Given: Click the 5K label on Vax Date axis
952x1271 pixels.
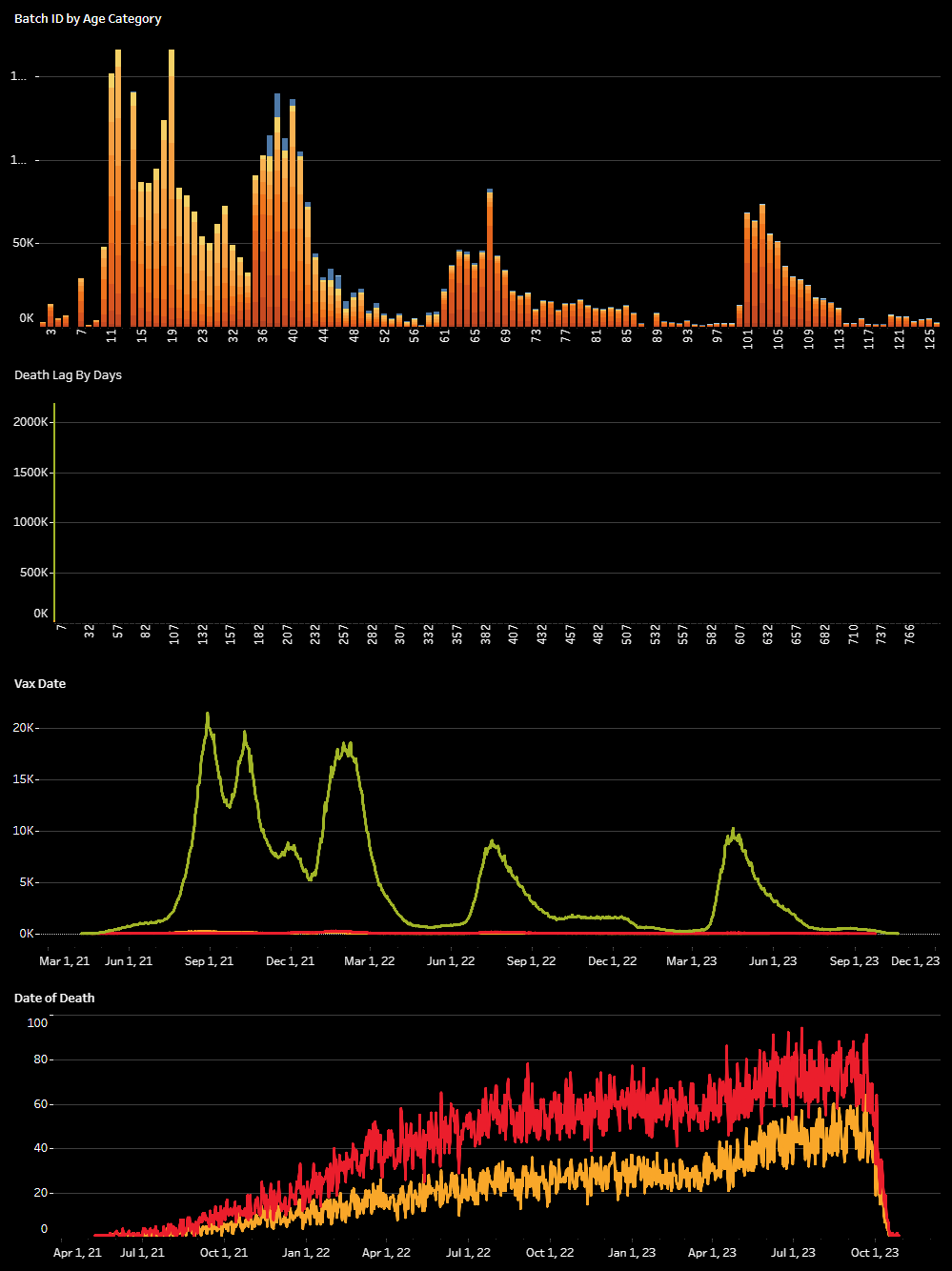Looking at the screenshot, I should pyautogui.click(x=29, y=882).
